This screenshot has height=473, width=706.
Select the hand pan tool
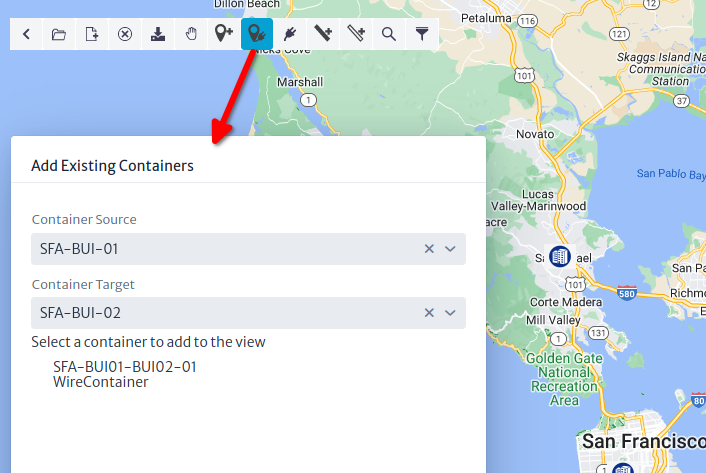[x=191, y=34]
